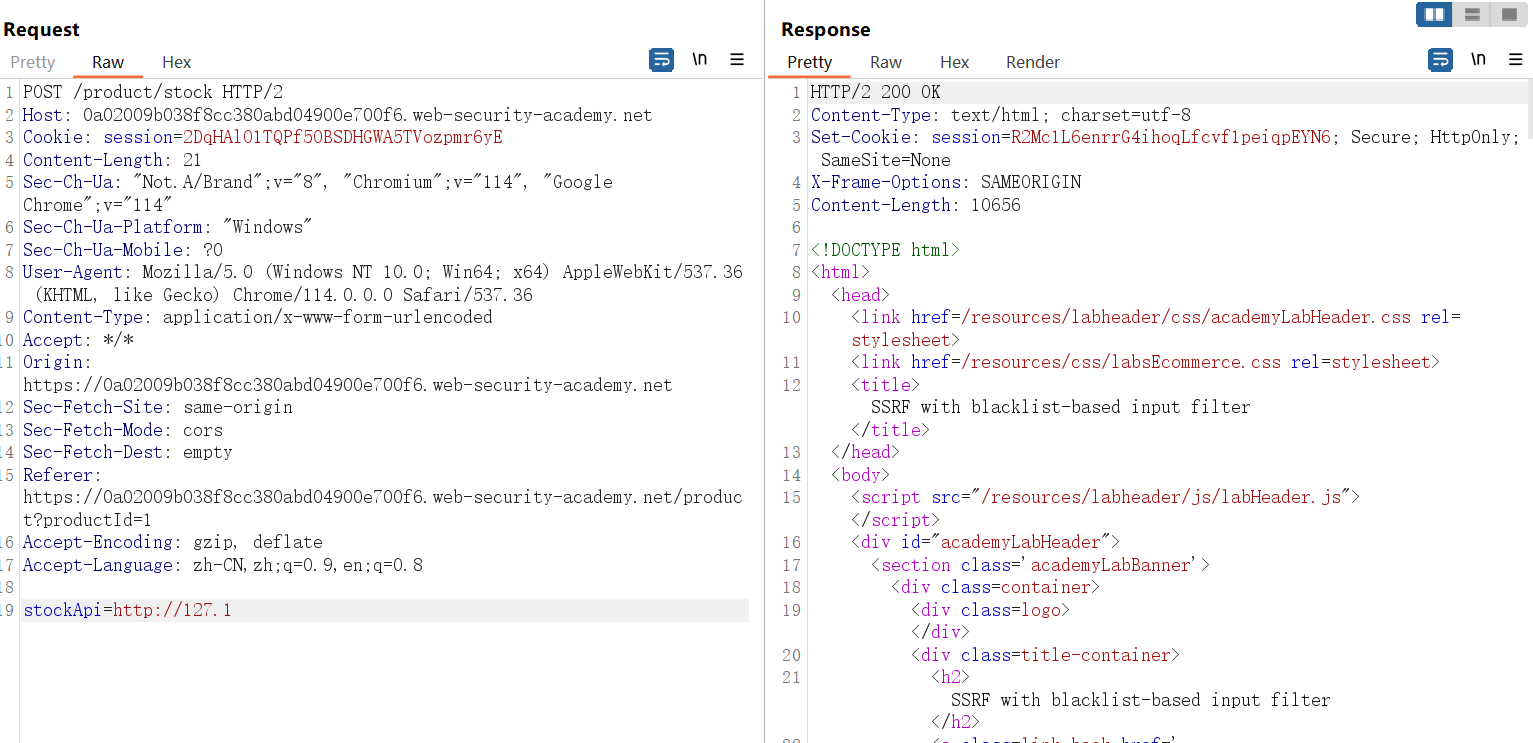Click the Set-Cookie session response header
The height and width of the screenshot is (743, 1533).
click(x=1165, y=148)
